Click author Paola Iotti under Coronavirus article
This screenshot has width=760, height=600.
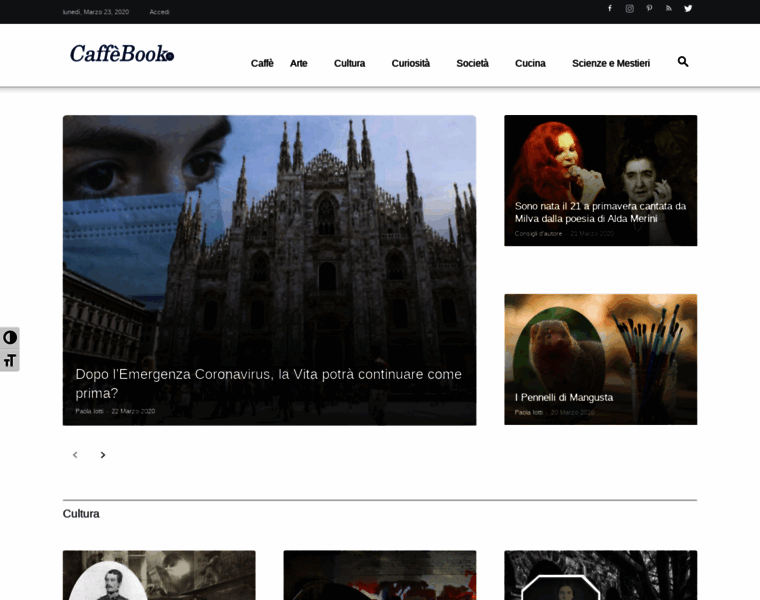[x=89, y=411]
